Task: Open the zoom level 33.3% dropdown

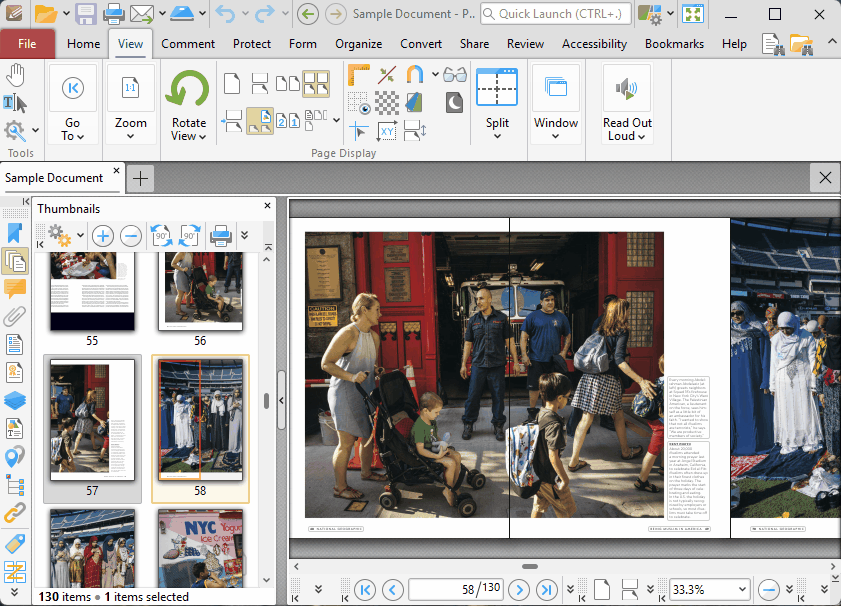Action: click(741, 589)
